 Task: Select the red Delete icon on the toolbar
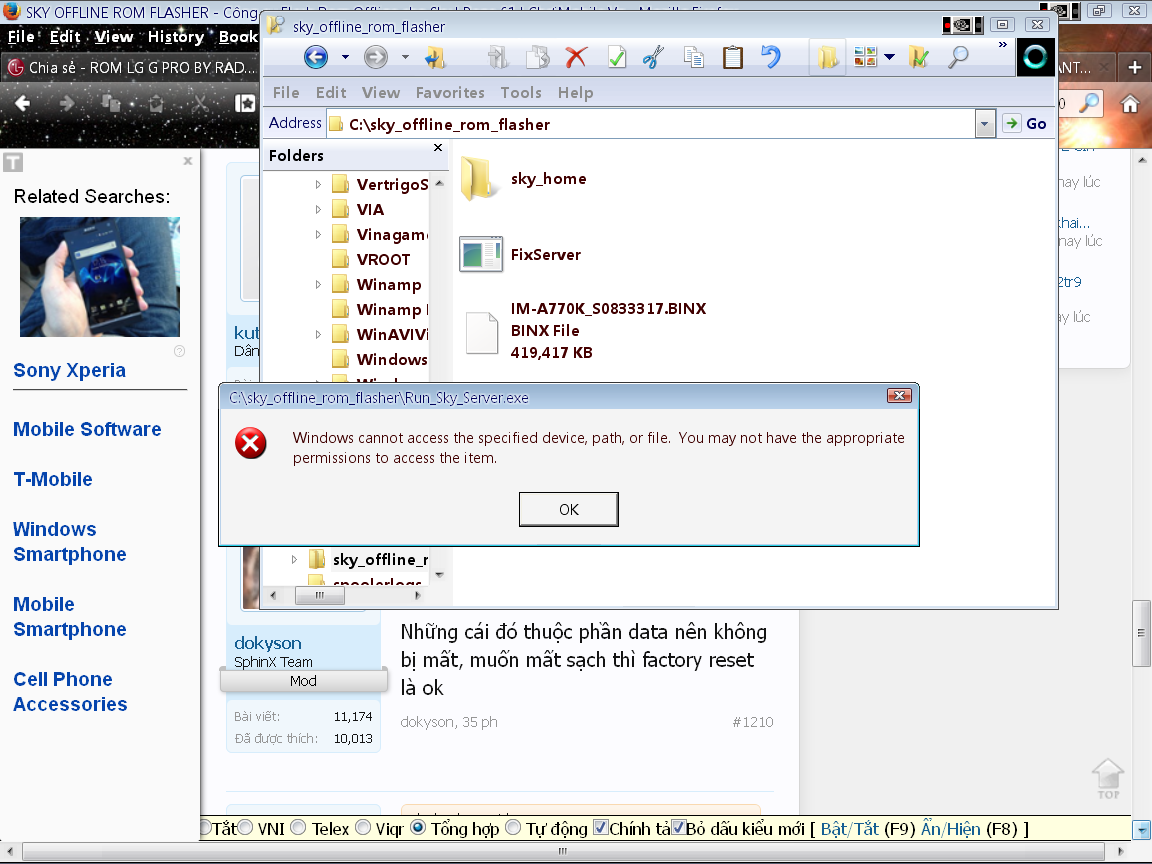(x=574, y=57)
